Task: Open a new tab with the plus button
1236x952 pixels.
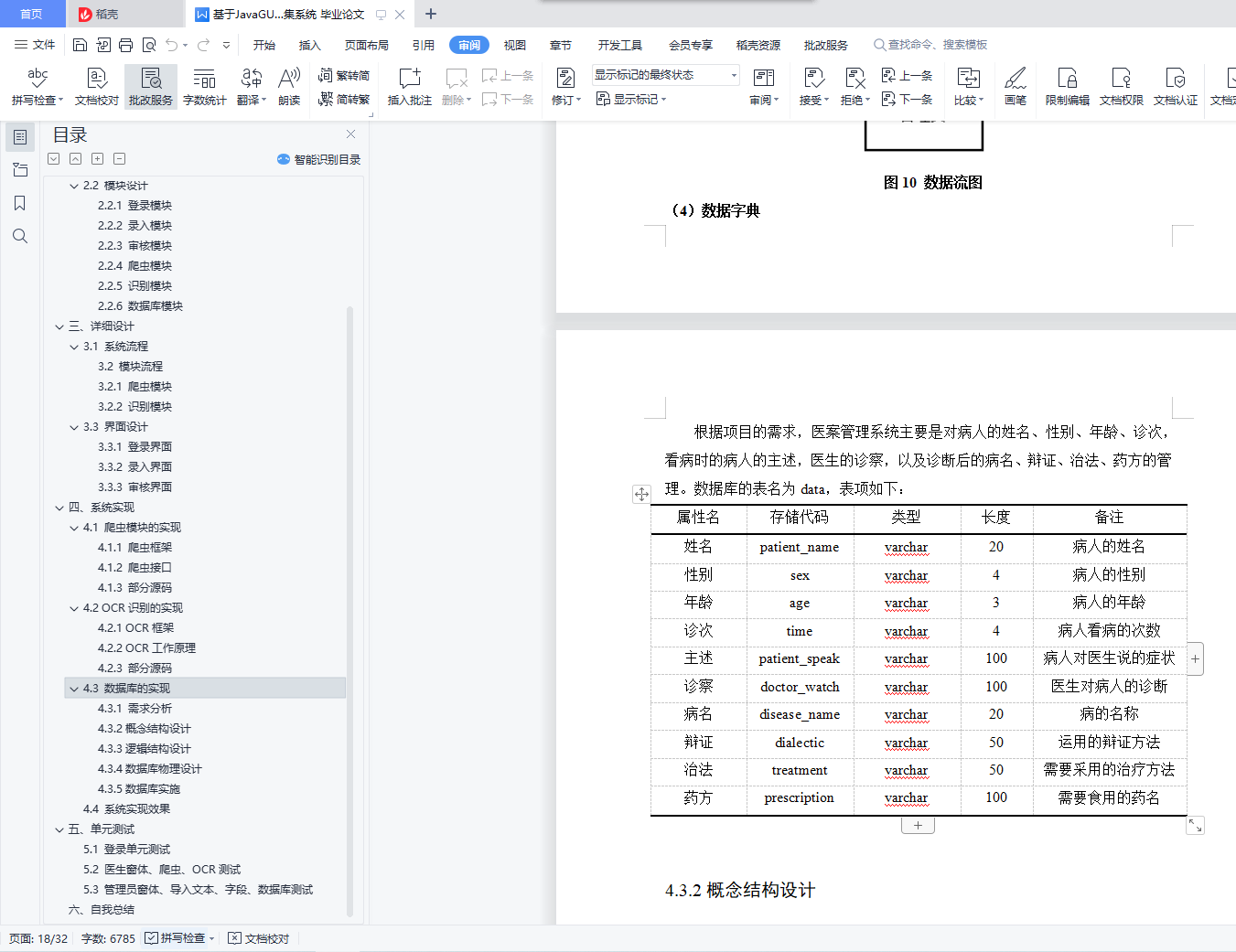Action: (x=431, y=14)
